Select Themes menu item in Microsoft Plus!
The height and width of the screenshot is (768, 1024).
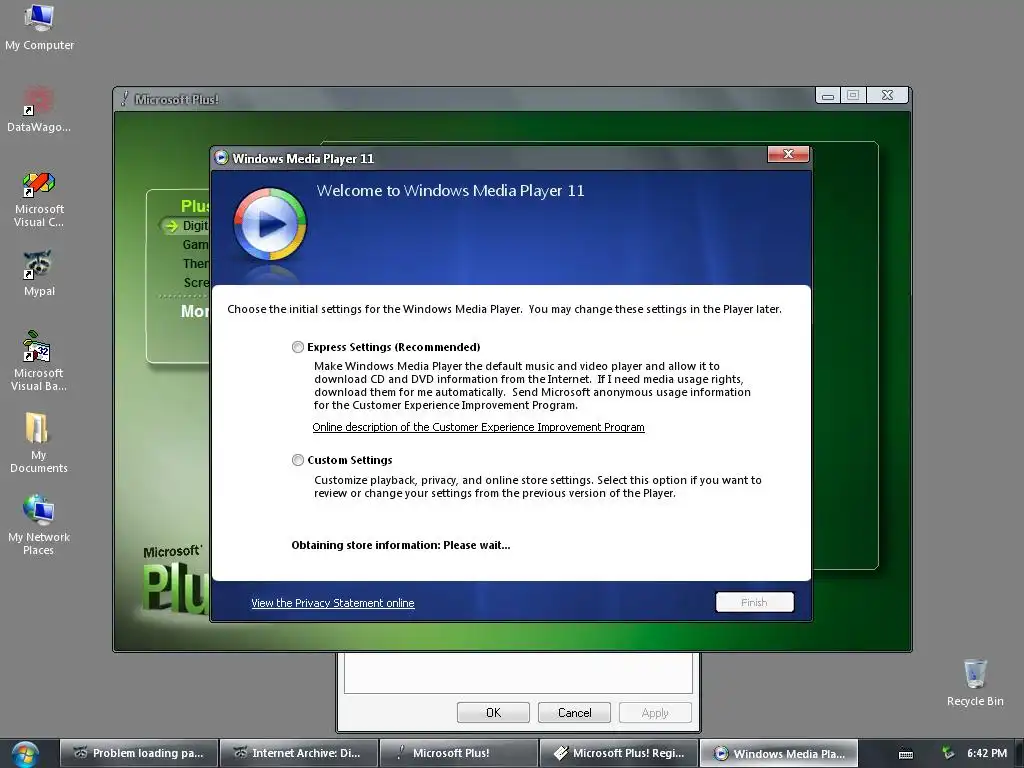coord(195,263)
